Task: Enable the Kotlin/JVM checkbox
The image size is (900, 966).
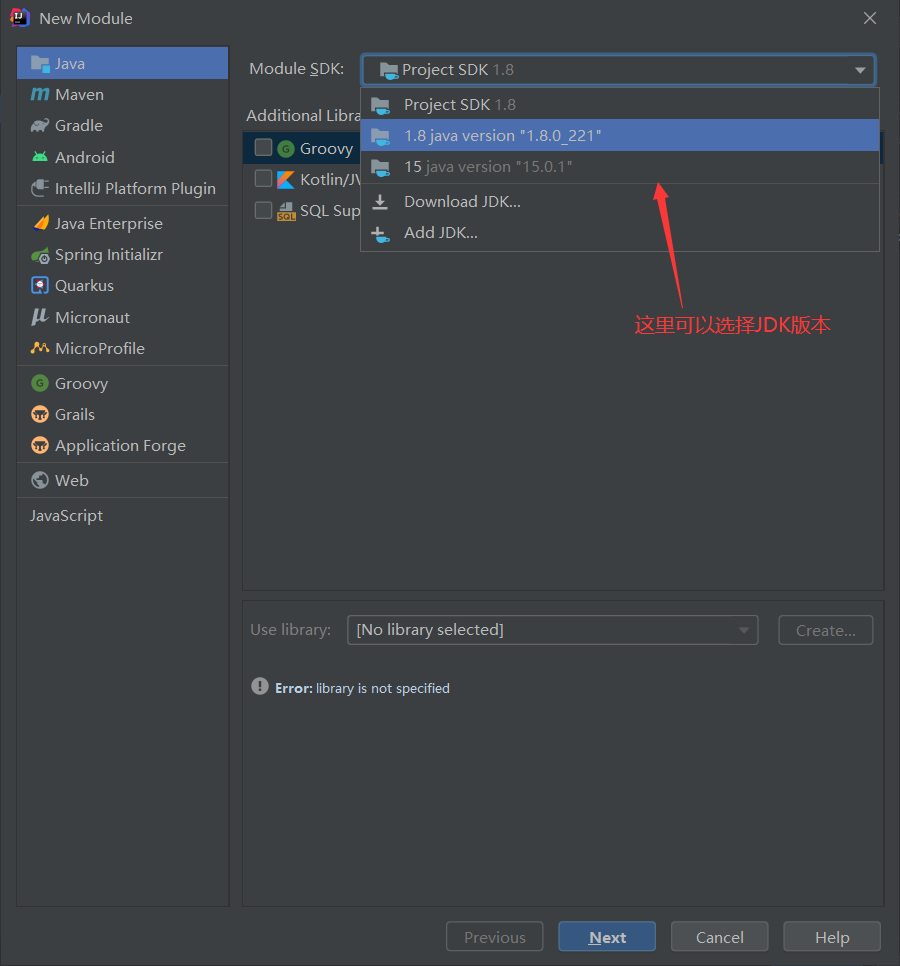Action: 264,179
